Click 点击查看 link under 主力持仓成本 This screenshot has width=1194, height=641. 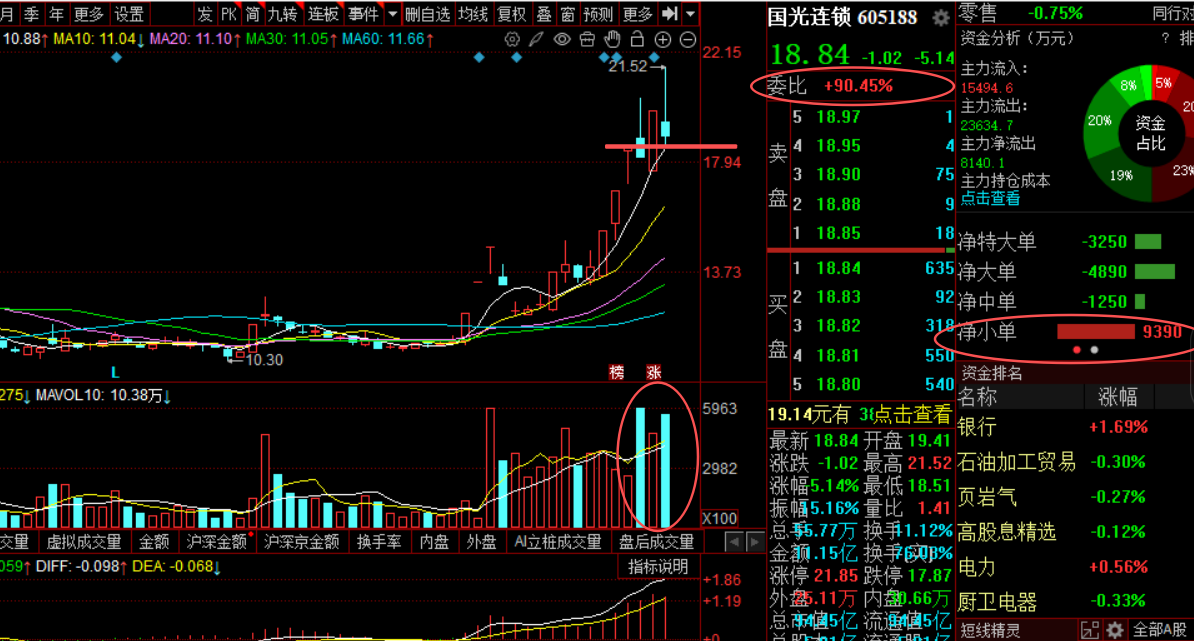pos(990,199)
